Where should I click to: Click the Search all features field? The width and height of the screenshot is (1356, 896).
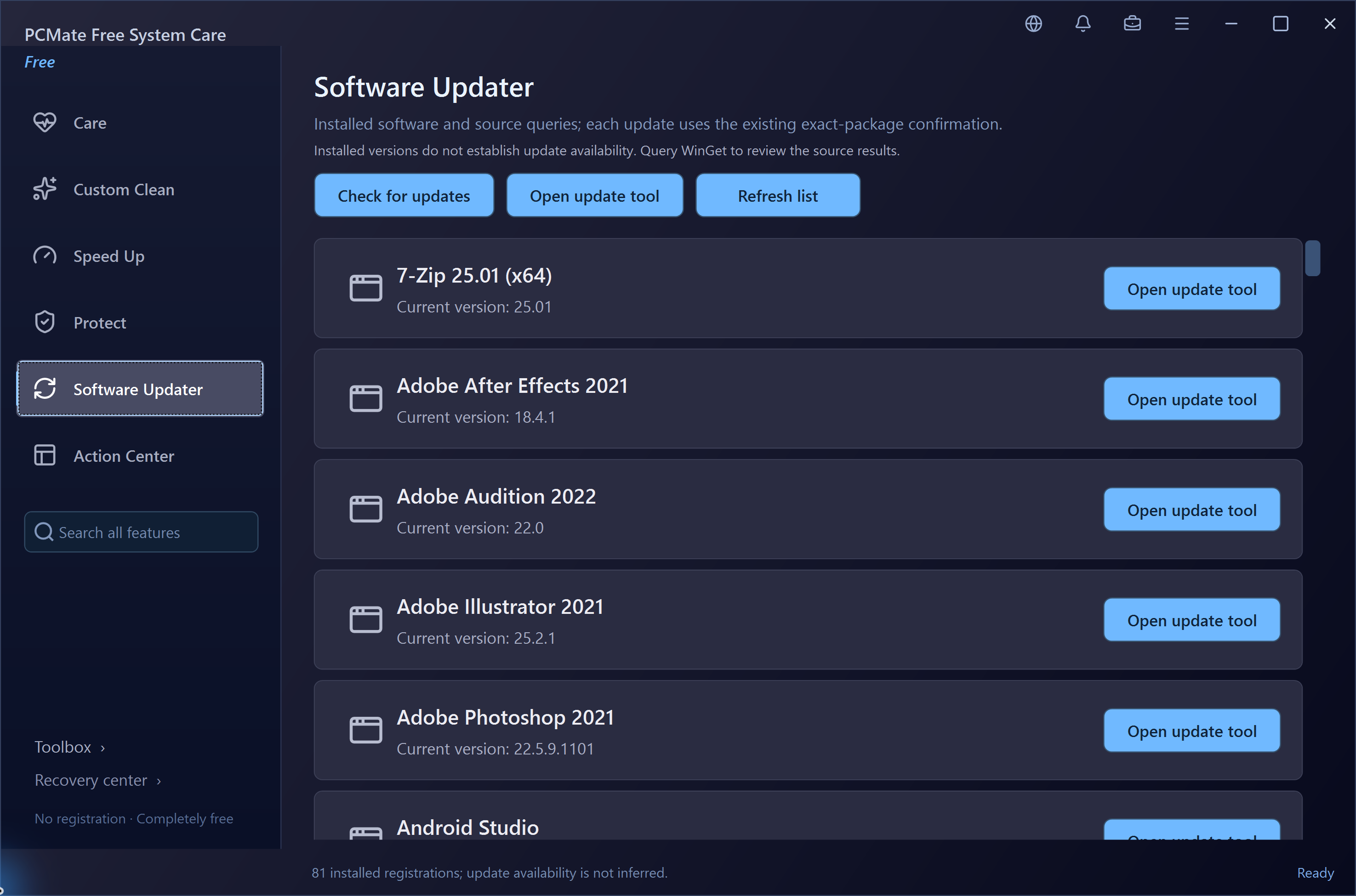point(141,532)
